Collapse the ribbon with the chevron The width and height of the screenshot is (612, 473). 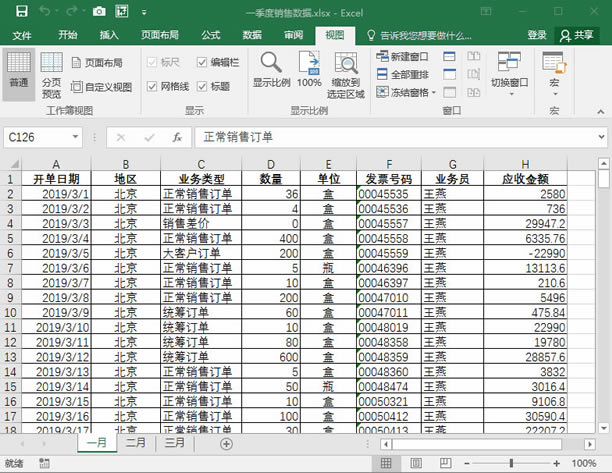pyautogui.click(x=600, y=112)
